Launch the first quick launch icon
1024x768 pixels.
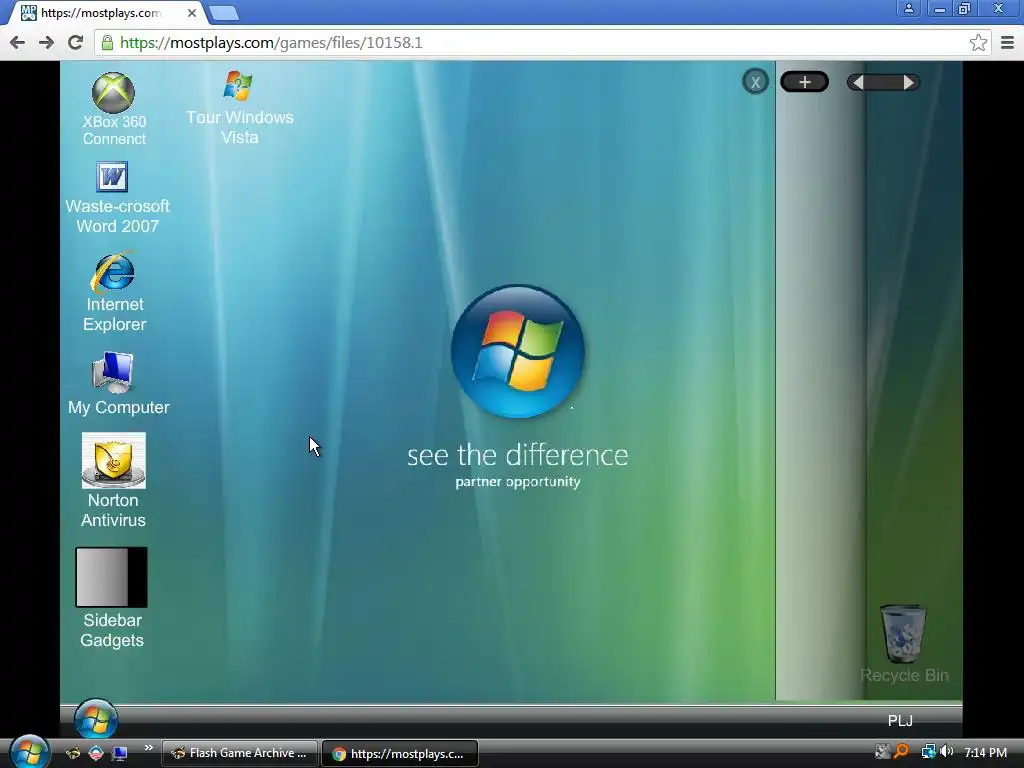pos(73,753)
